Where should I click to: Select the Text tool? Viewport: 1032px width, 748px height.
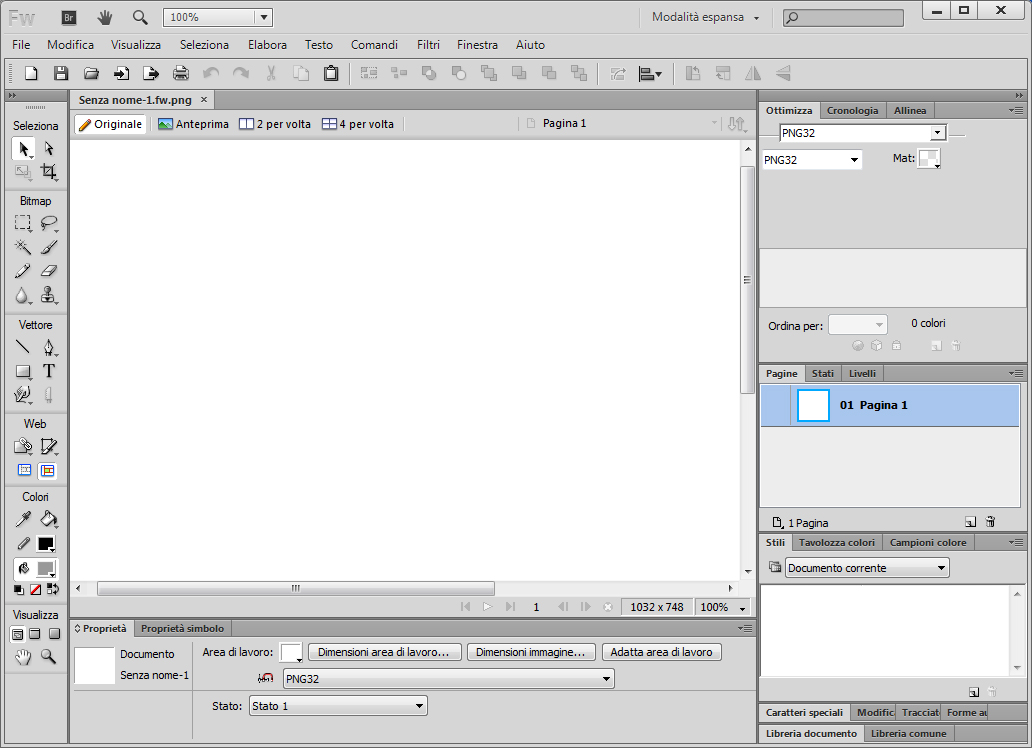(48, 371)
